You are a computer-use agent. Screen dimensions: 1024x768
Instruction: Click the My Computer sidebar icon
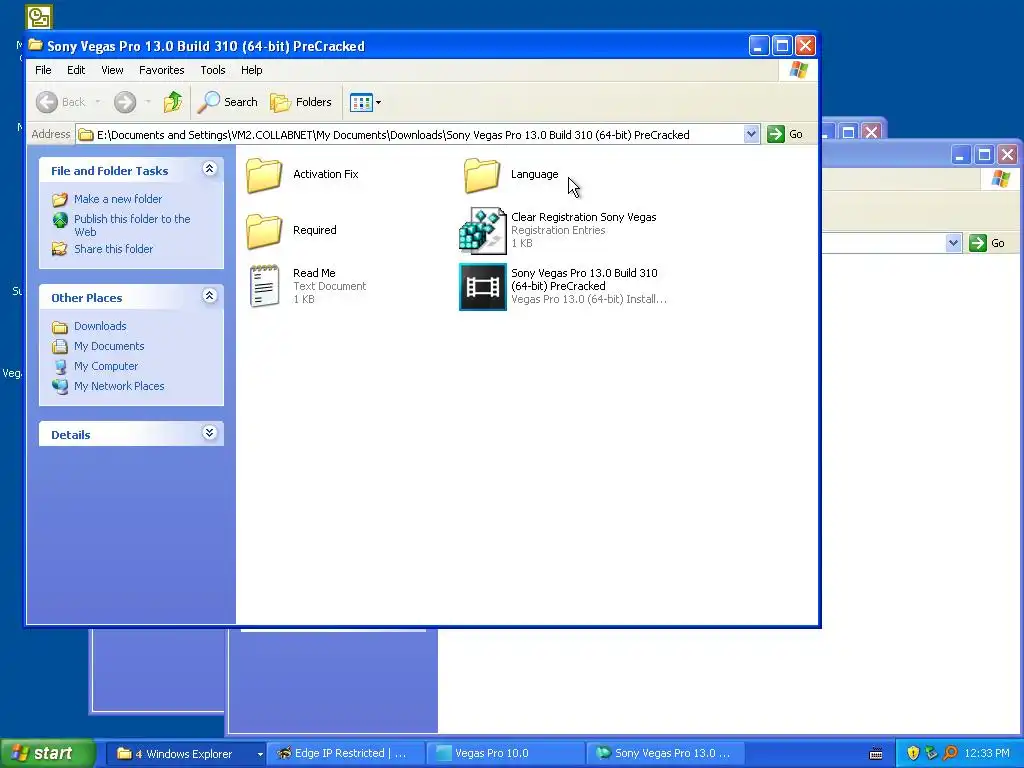60,366
